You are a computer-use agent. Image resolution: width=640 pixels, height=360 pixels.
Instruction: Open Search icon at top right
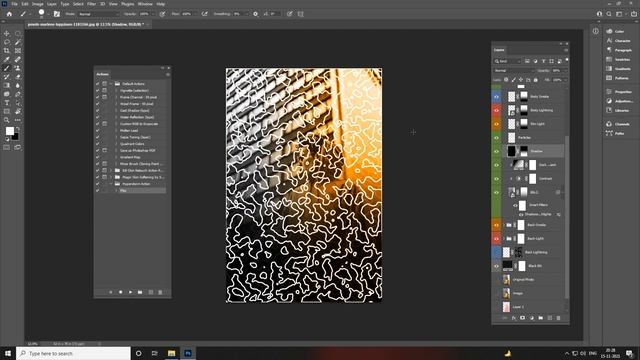(x=609, y=14)
